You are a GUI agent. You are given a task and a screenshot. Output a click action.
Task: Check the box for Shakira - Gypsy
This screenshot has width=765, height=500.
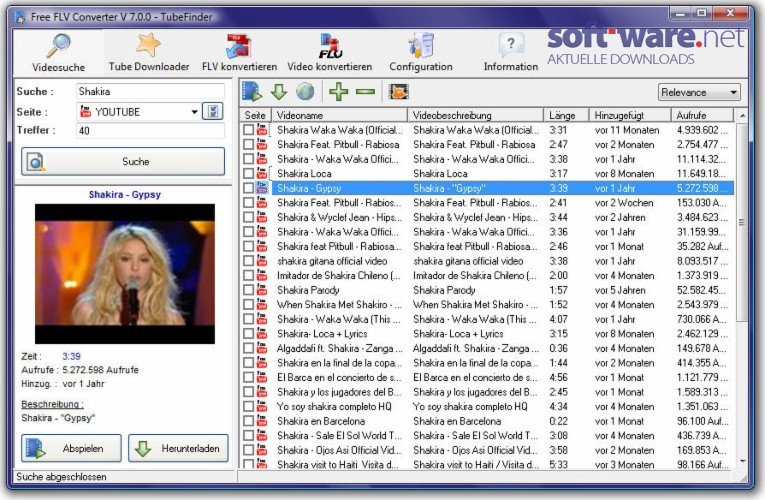(x=248, y=188)
